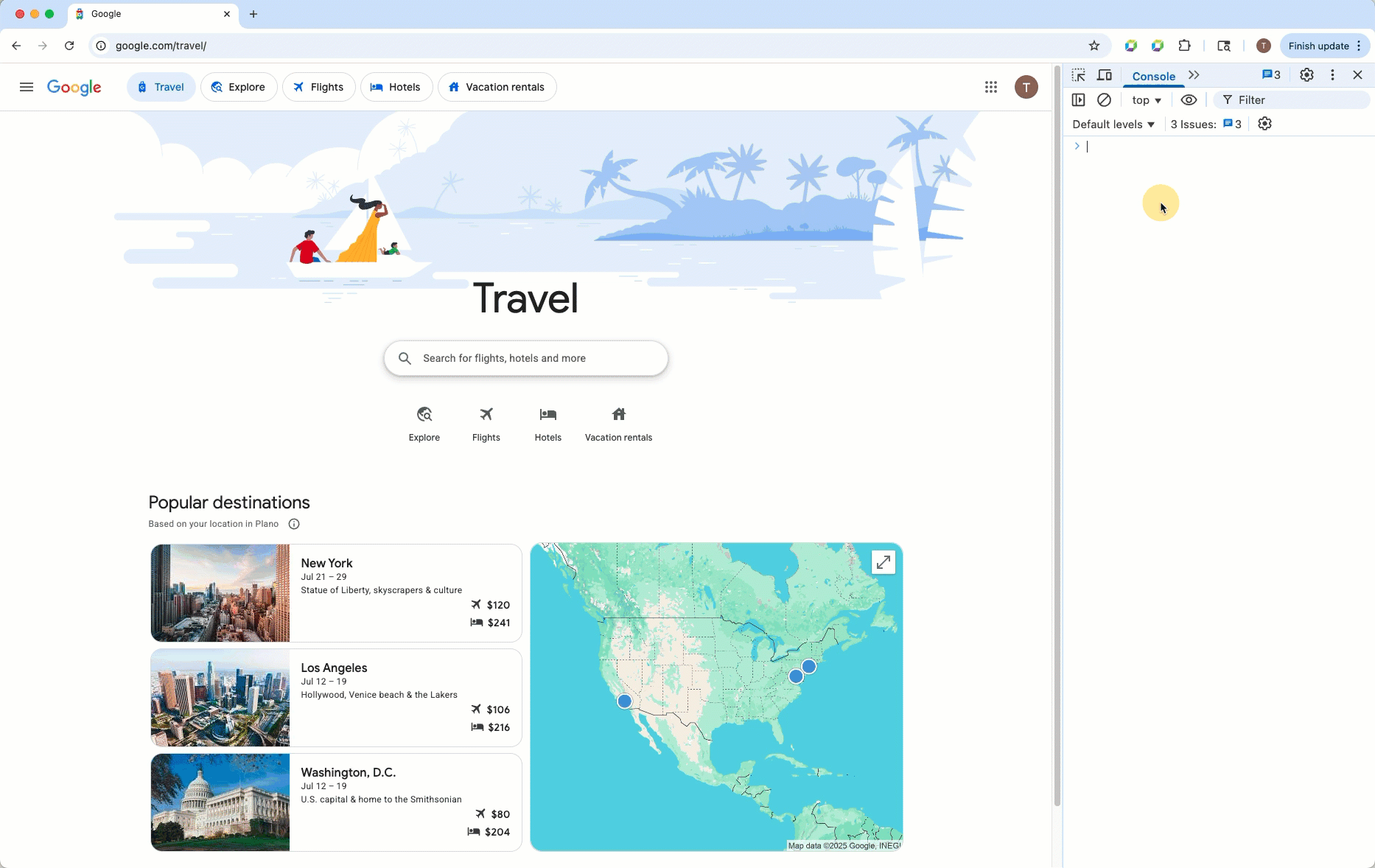Viewport: 1375px width, 868px height.
Task: Show the console sidebar
Action: click(x=1079, y=100)
